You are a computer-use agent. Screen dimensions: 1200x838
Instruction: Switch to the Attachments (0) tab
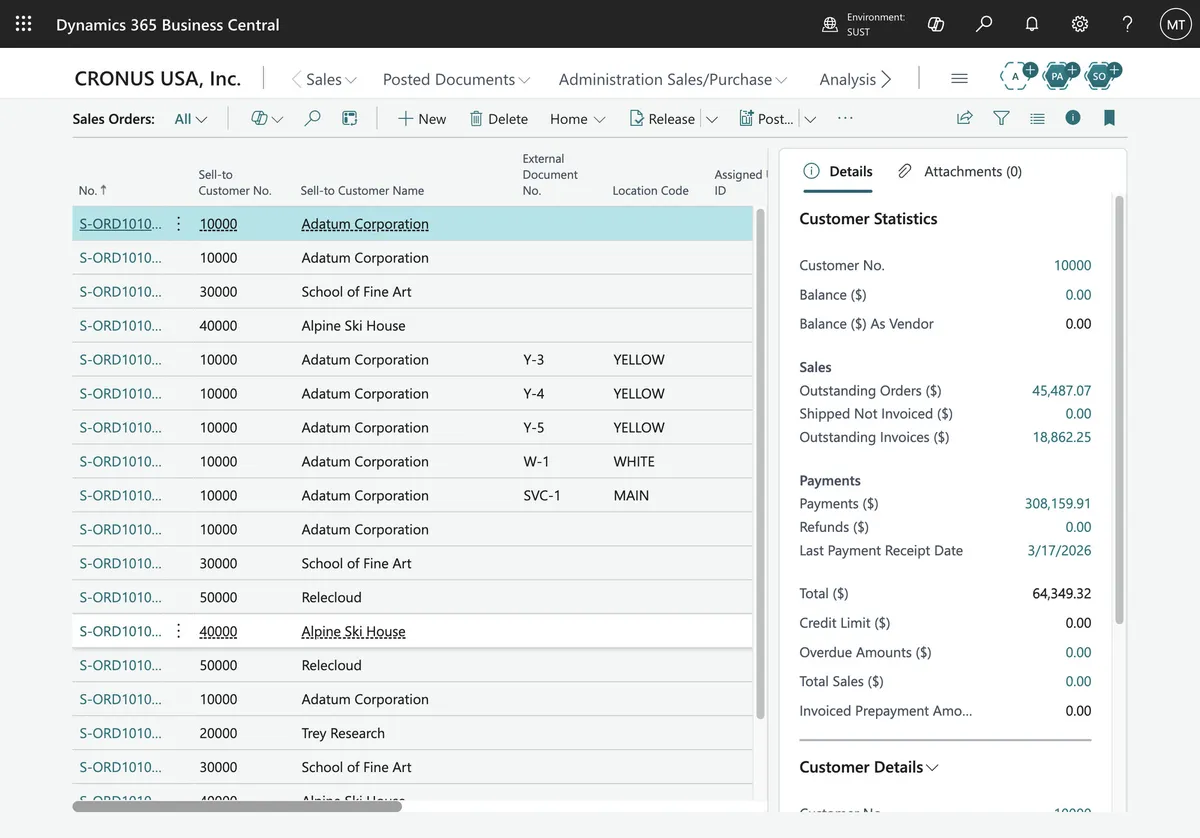click(x=960, y=171)
